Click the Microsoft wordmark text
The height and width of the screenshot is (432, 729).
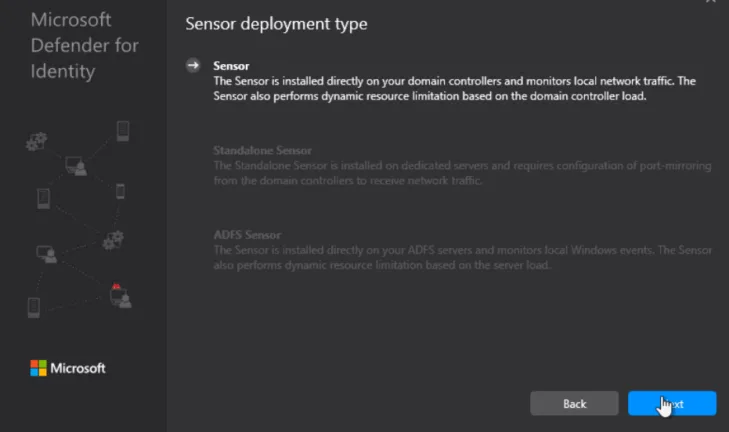78,368
